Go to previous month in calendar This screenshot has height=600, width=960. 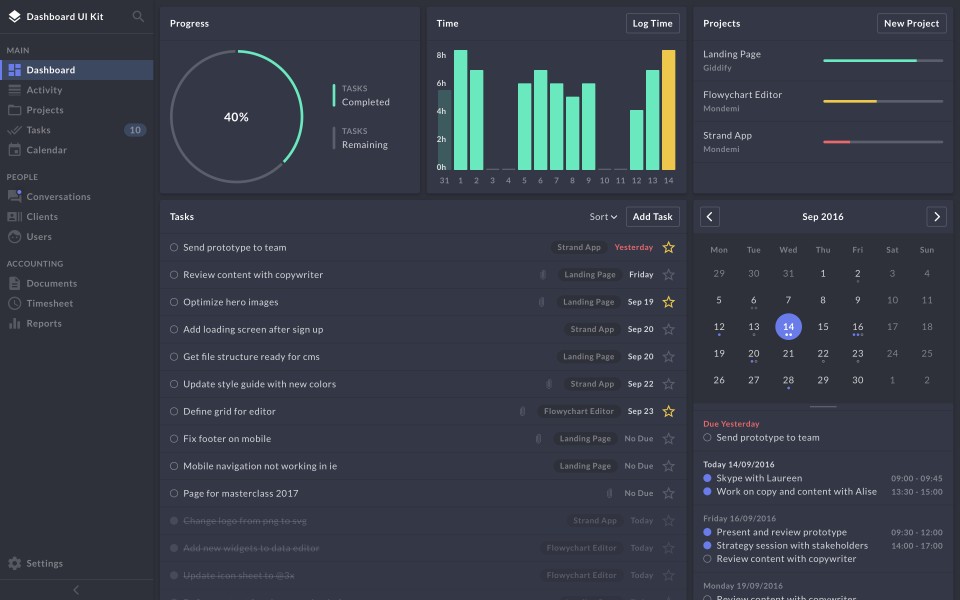tap(710, 217)
